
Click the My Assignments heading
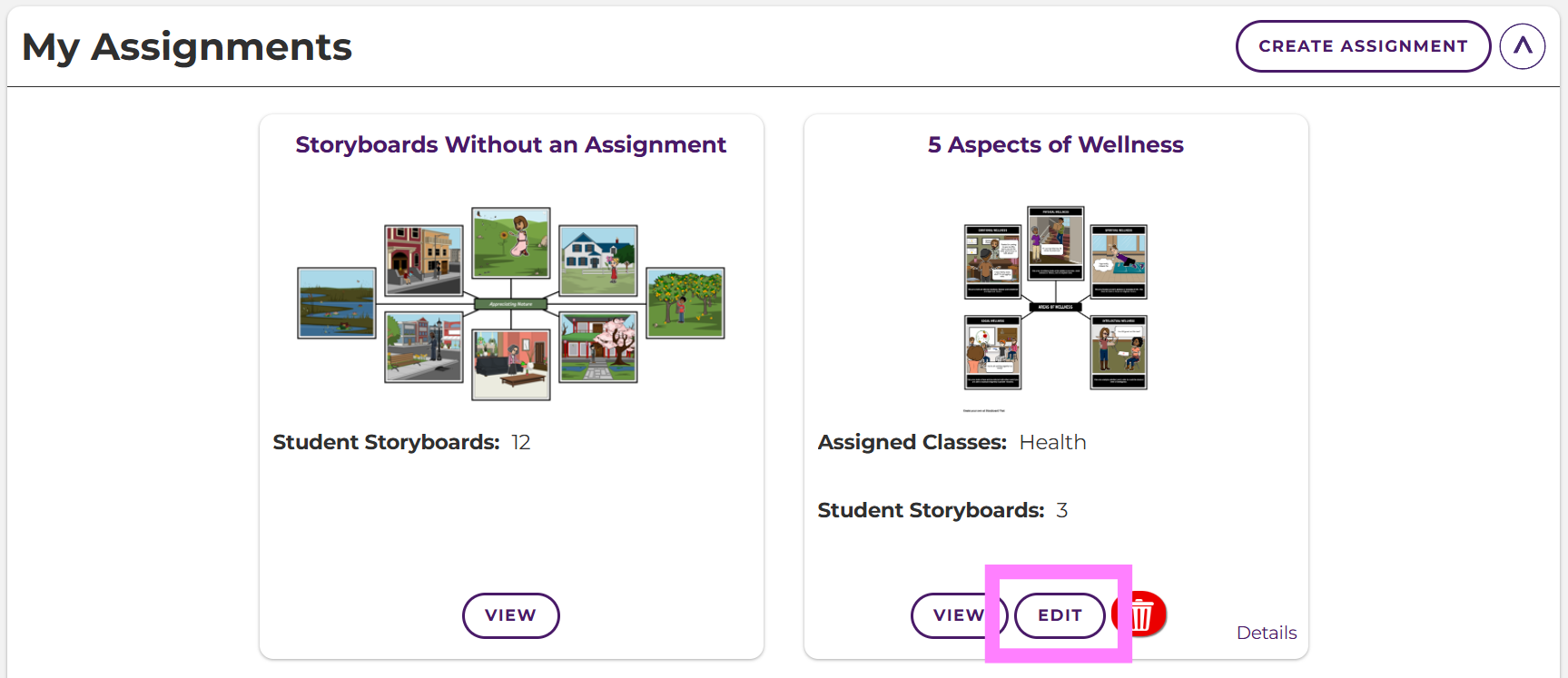[x=187, y=47]
